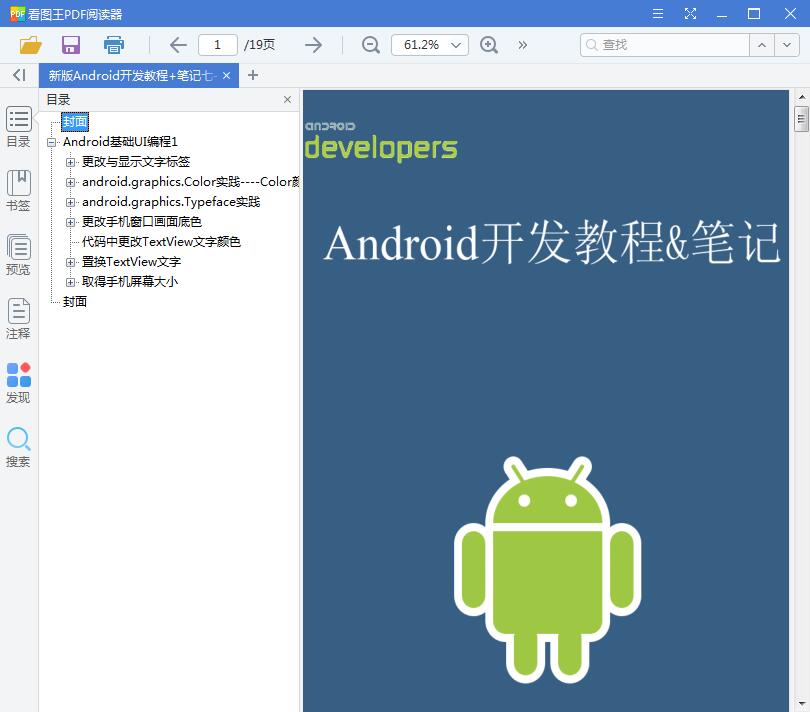
Task: Open a new tab with the plus button
Action: pyautogui.click(x=252, y=75)
